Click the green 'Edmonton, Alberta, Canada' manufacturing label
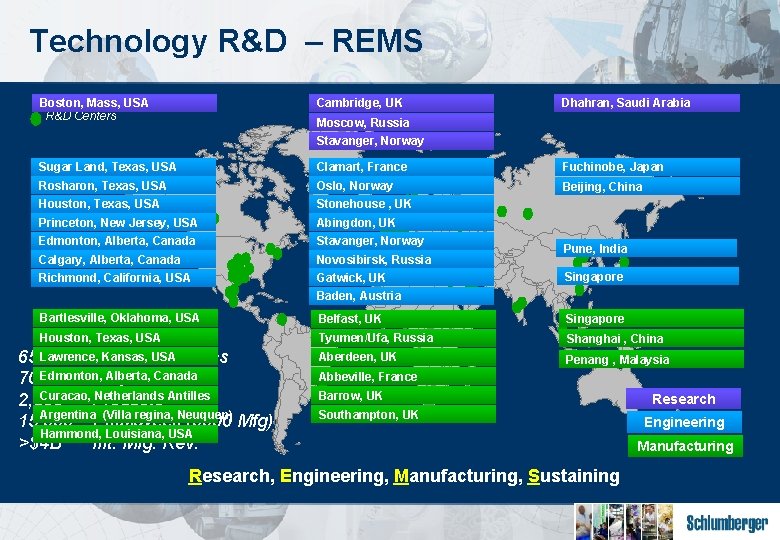The width and height of the screenshot is (780, 540). [125, 376]
